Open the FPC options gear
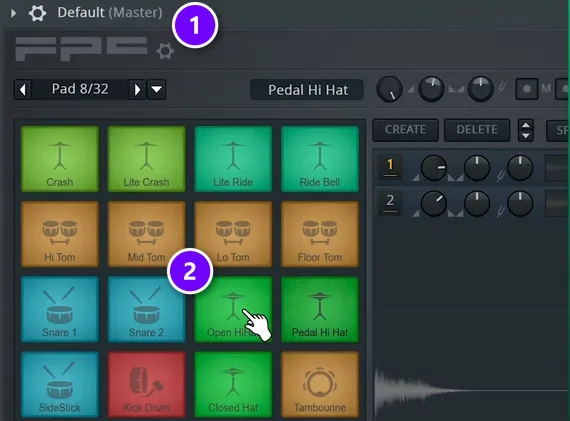 tap(165, 51)
